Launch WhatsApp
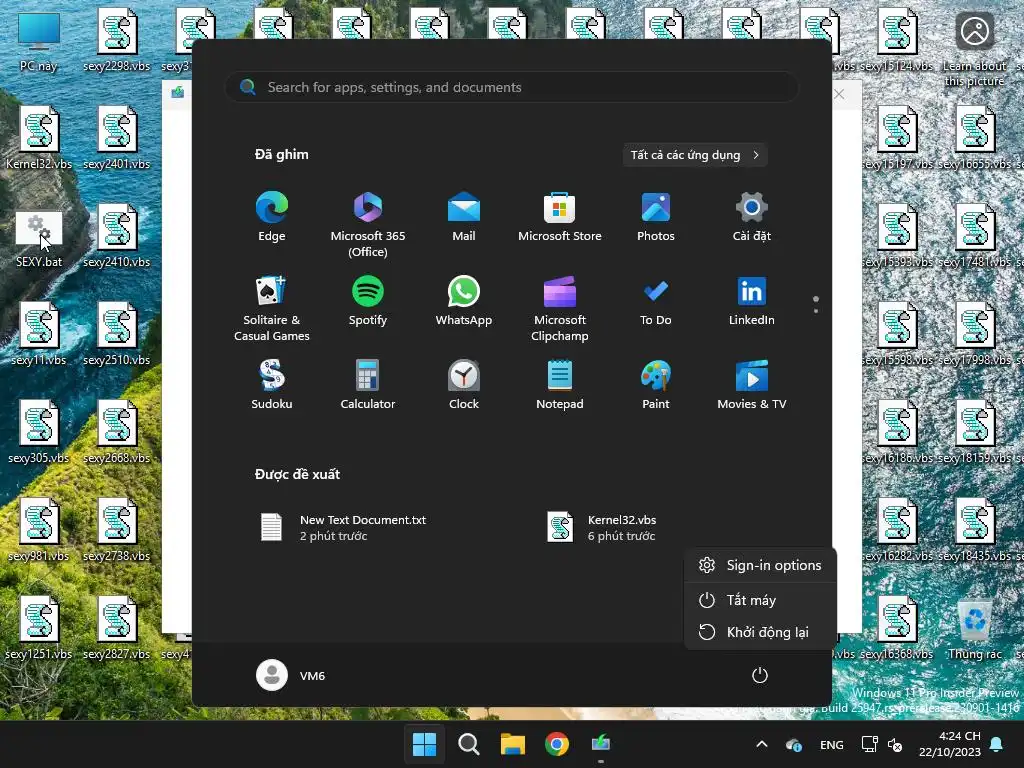The width and height of the screenshot is (1024, 768). click(464, 301)
